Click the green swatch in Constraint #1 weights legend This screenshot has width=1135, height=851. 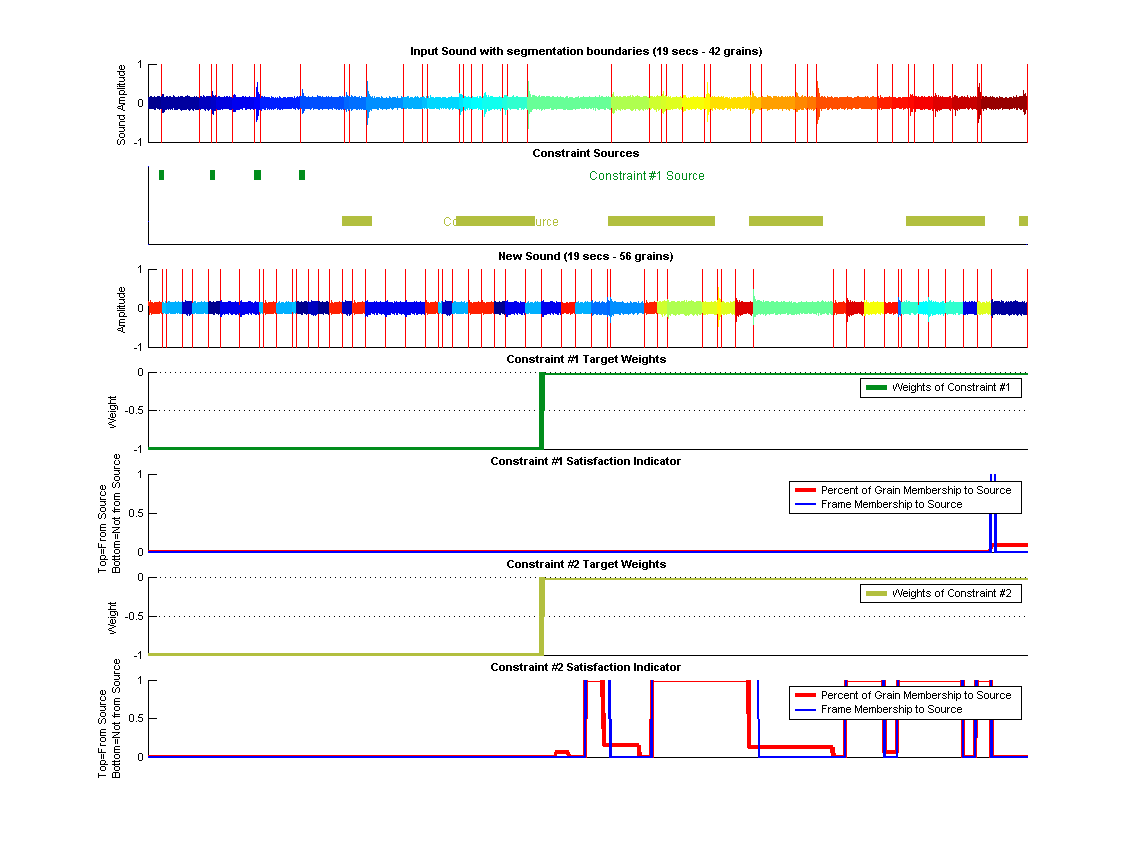click(876, 388)
